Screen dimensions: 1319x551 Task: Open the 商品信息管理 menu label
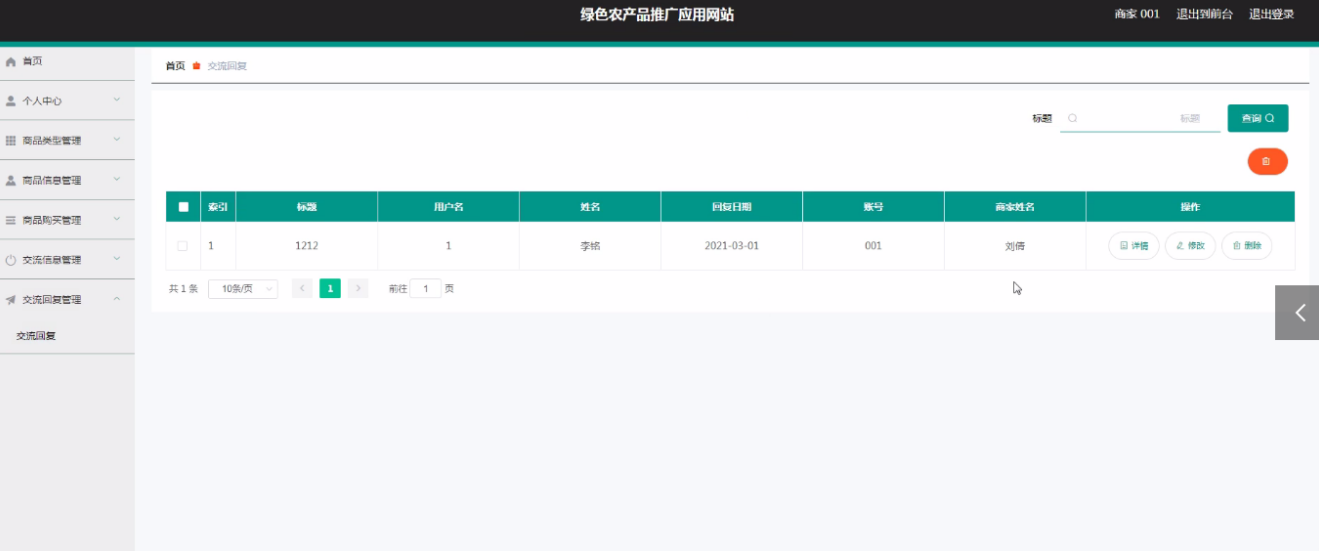click(x=52, y=181)
